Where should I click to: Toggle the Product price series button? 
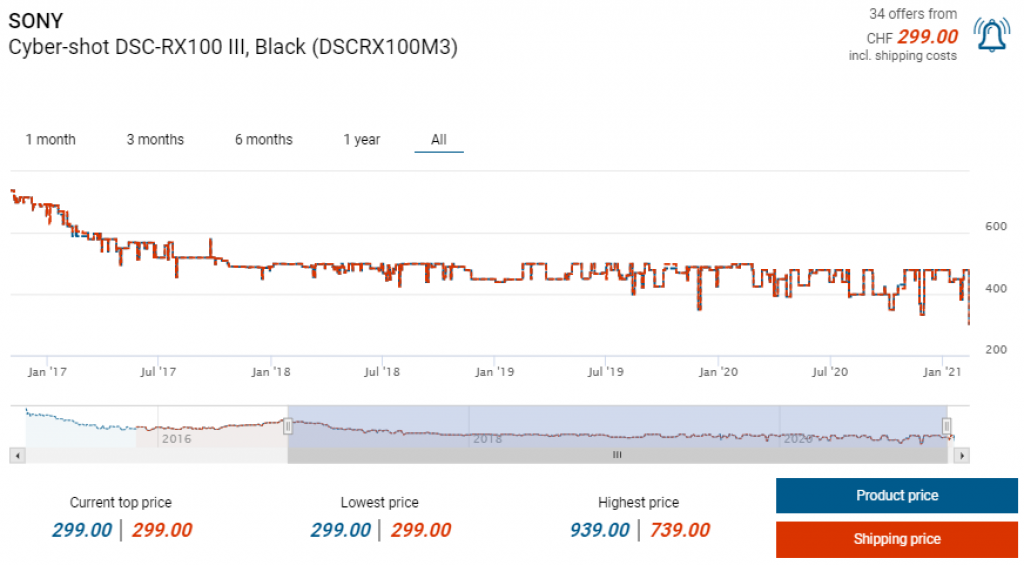click(897, 495)
